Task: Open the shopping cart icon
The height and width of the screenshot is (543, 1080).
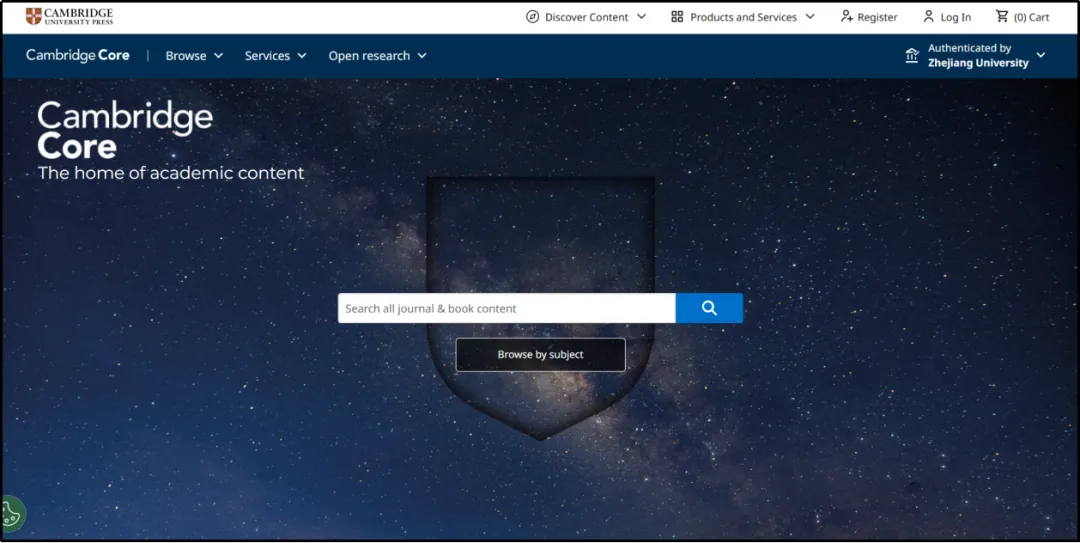Action: pyautogui.click(x=1002, y=17)
